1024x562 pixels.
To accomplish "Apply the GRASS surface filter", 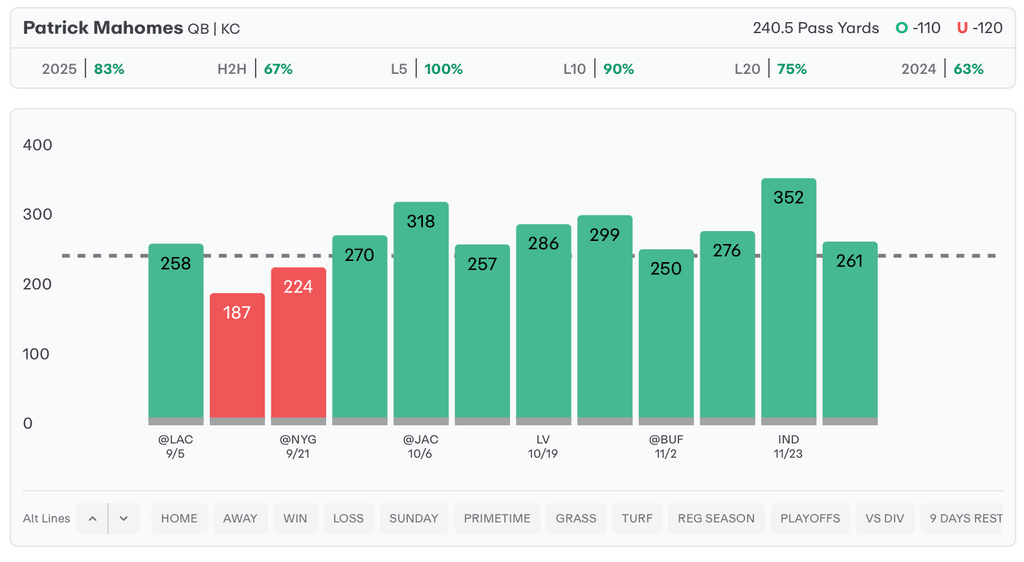I will click(576, 518).
